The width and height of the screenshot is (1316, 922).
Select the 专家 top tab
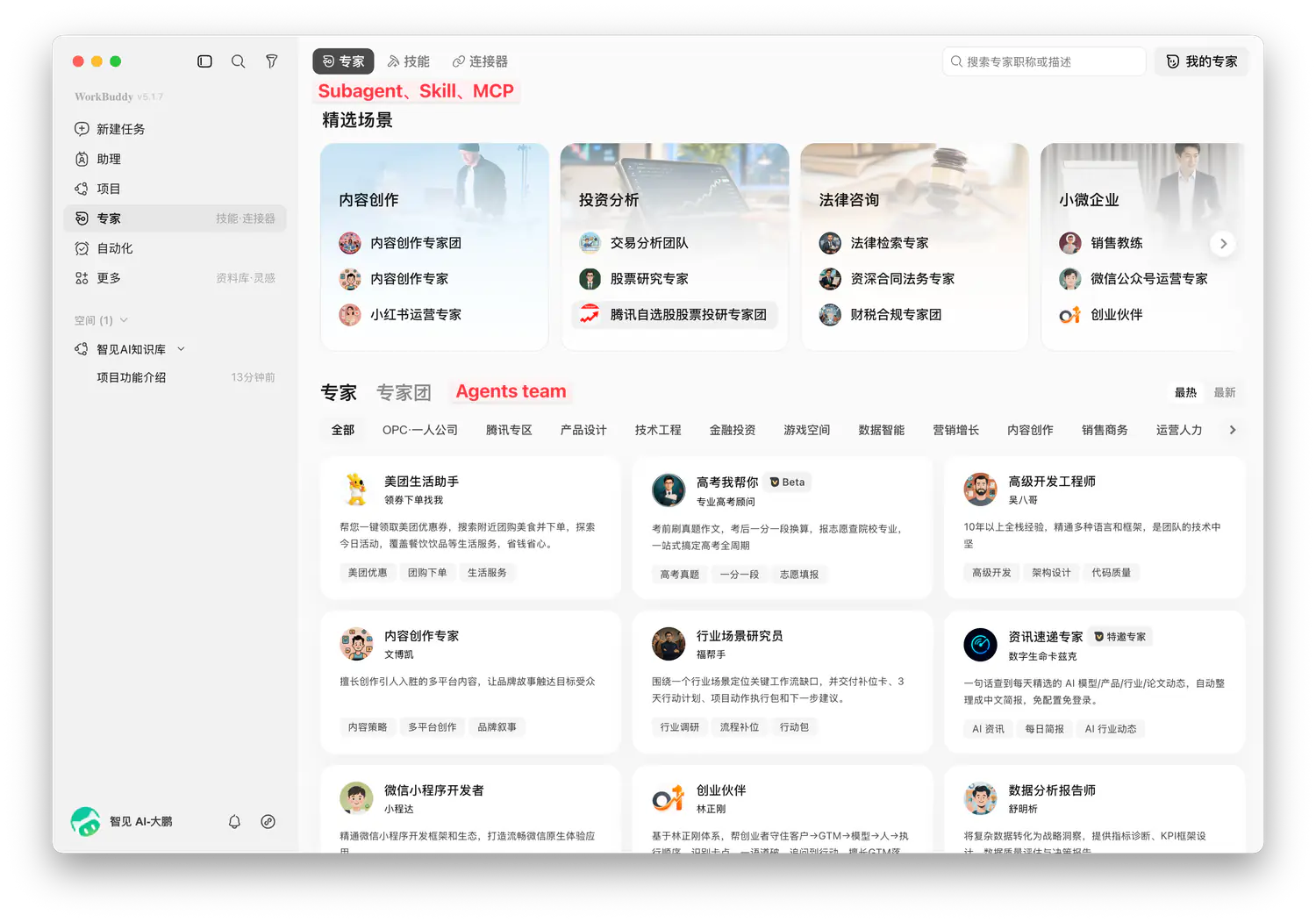pos(344,61)
